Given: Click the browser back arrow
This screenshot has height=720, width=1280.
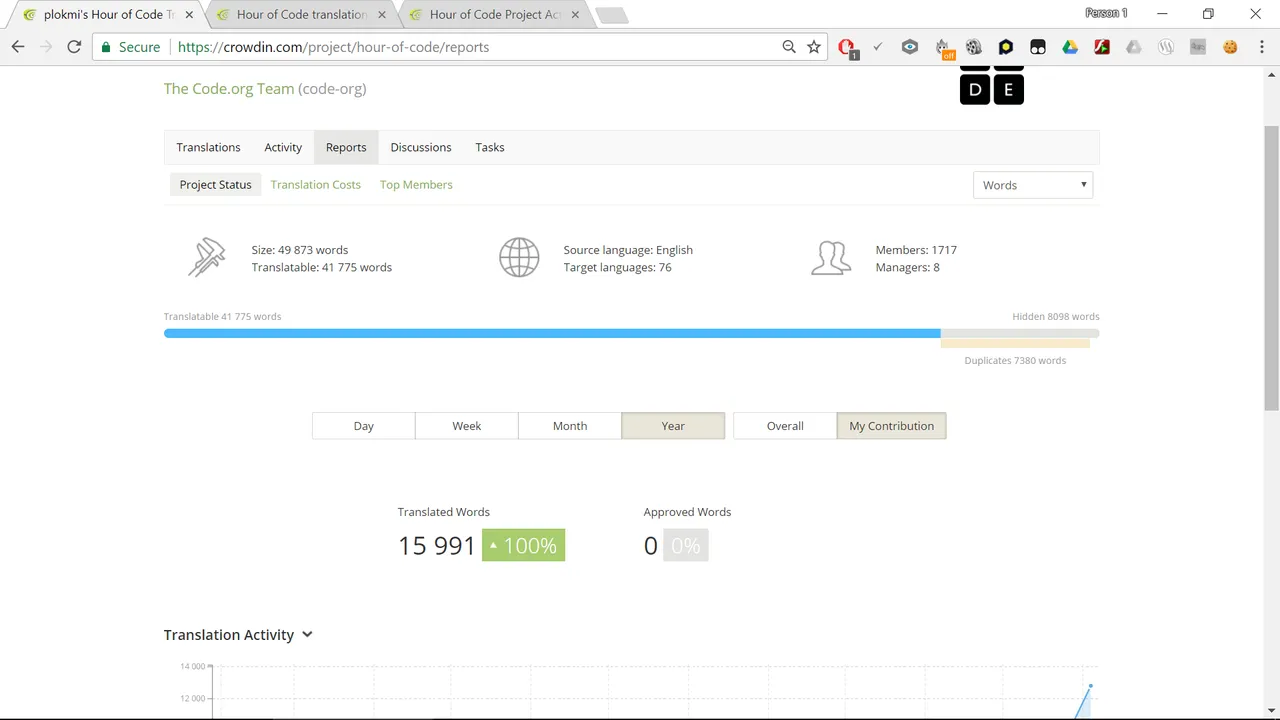Looking at the screenshot, I should [x=18, y=47].
